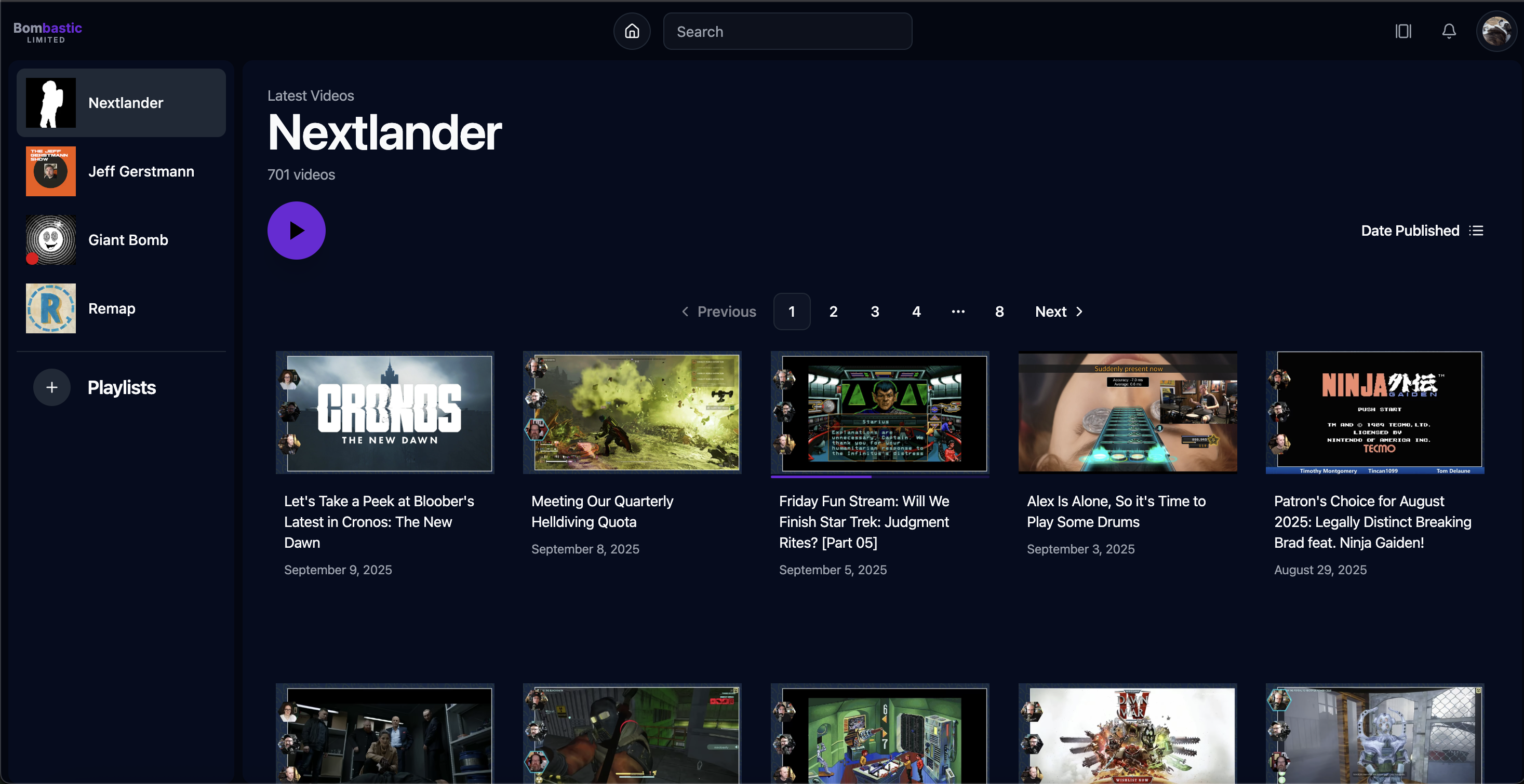1524x784 pixels.
Task: Click the "September 3, 2025" date
Action: point(1081,549)
